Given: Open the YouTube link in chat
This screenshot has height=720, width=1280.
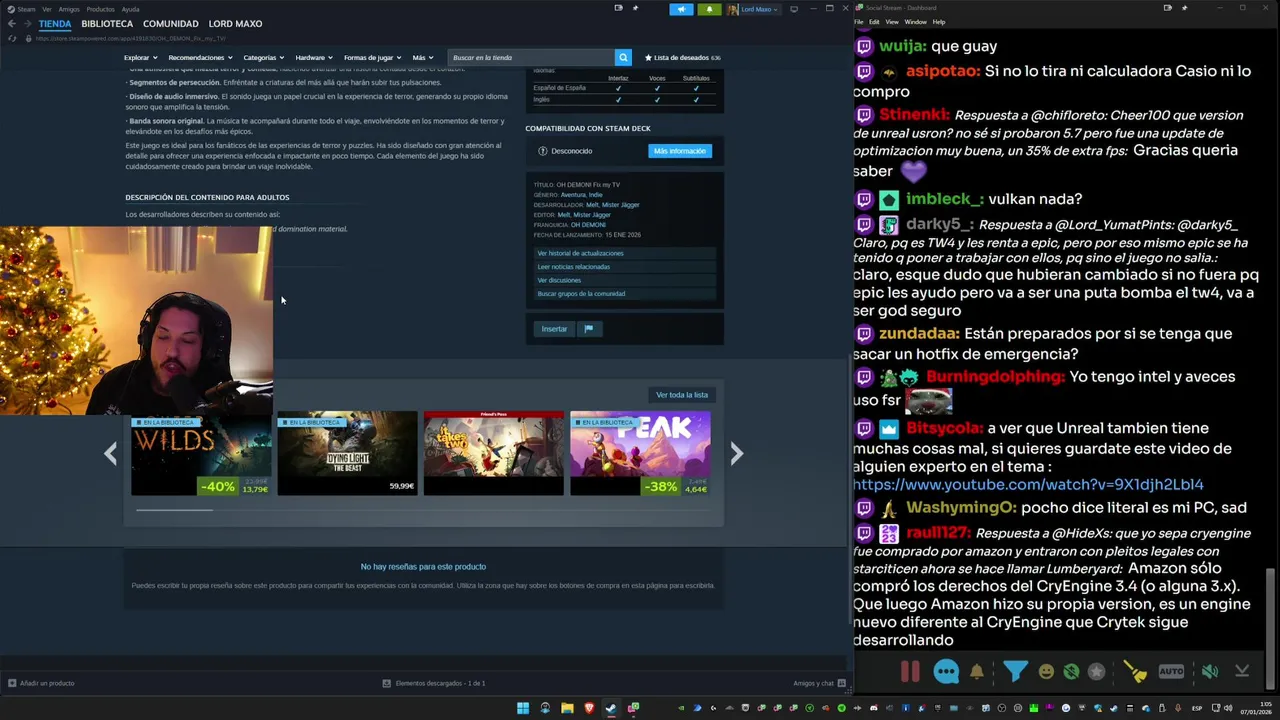Looking at the screenshot, I should pos(1028,484).
